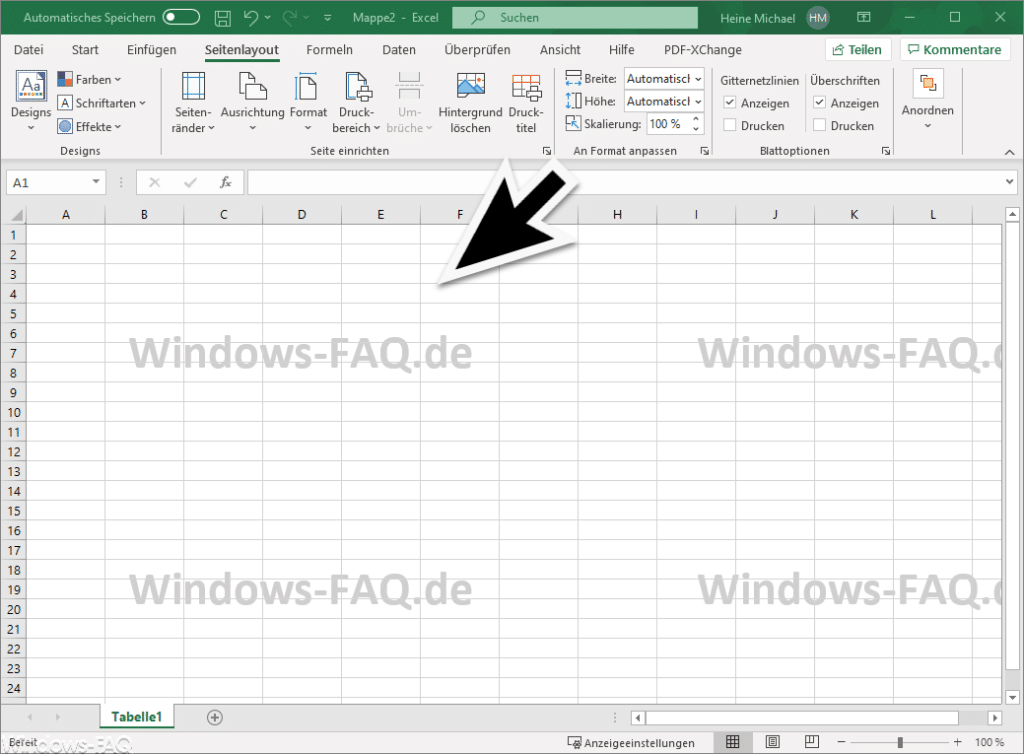Open the A1 name box dropdown
1024x754 pixels.
[x=96, y=182]
